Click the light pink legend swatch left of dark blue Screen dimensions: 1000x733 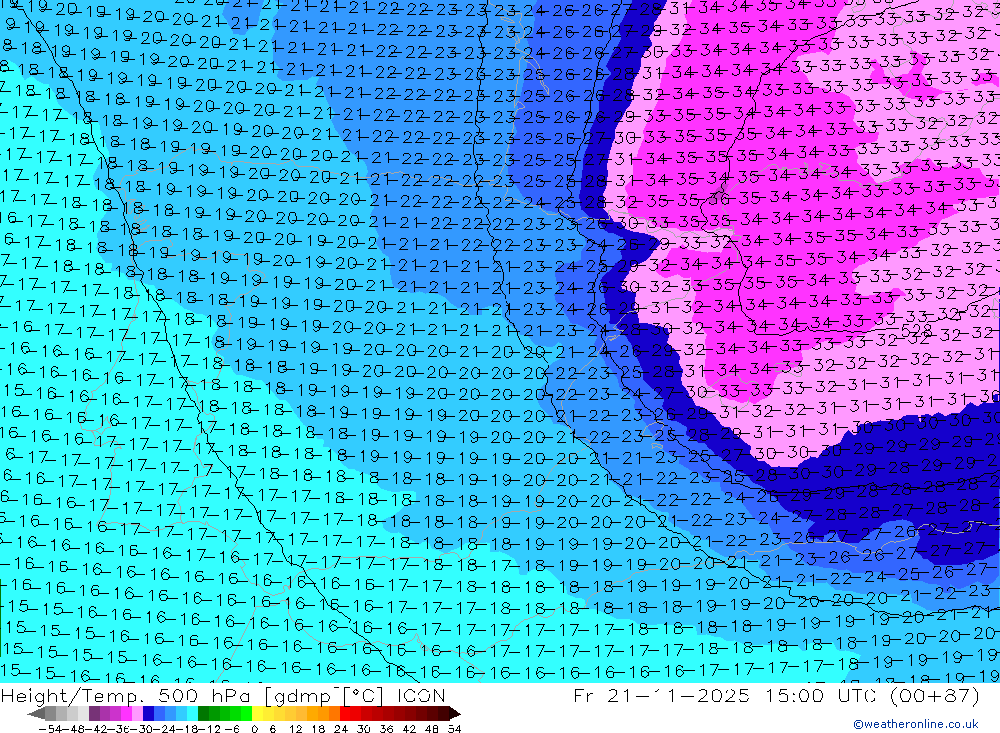tap(137, 713)
